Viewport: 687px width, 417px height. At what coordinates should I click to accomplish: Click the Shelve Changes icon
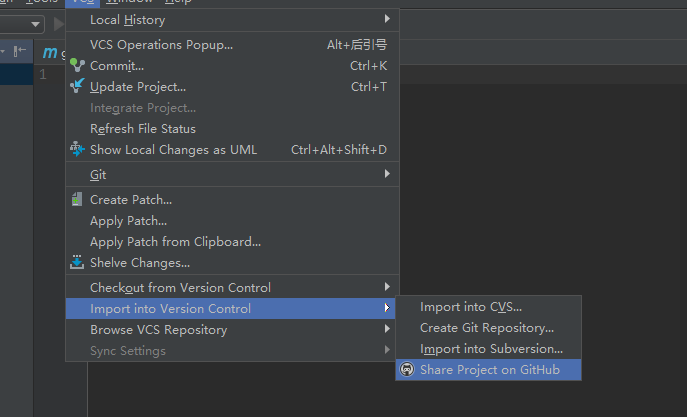coord(77,263)
